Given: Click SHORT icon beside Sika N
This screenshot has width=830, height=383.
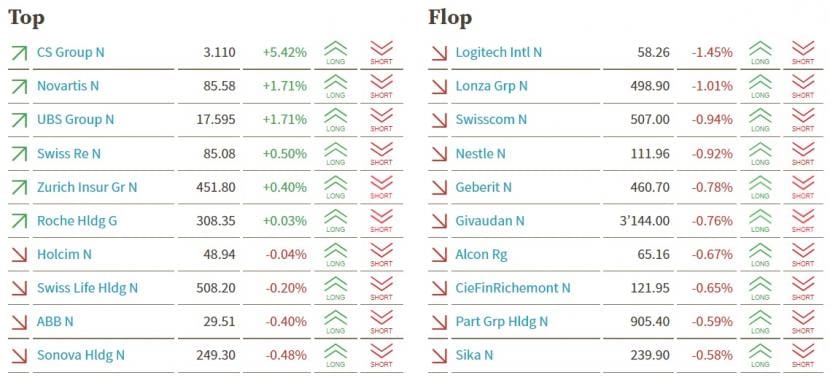Looking at the screenshot, I should pyautogui.click(x=803, y=355).
